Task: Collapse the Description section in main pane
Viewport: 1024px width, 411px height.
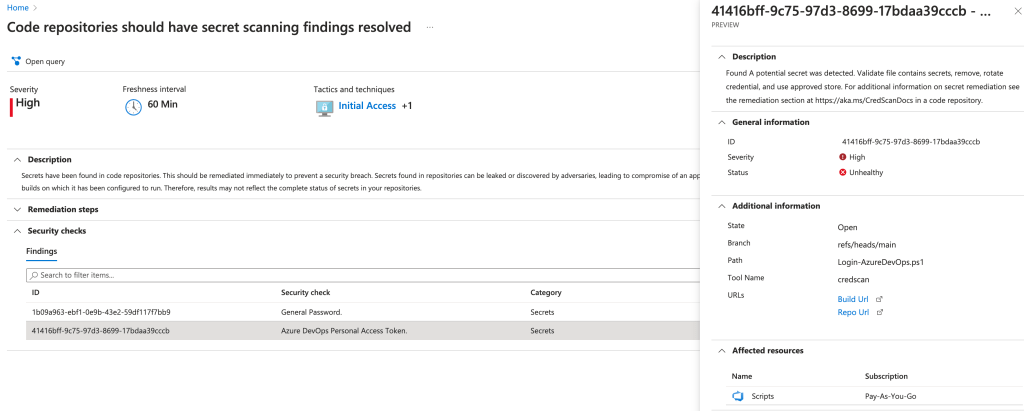Action: click(16, 159)
